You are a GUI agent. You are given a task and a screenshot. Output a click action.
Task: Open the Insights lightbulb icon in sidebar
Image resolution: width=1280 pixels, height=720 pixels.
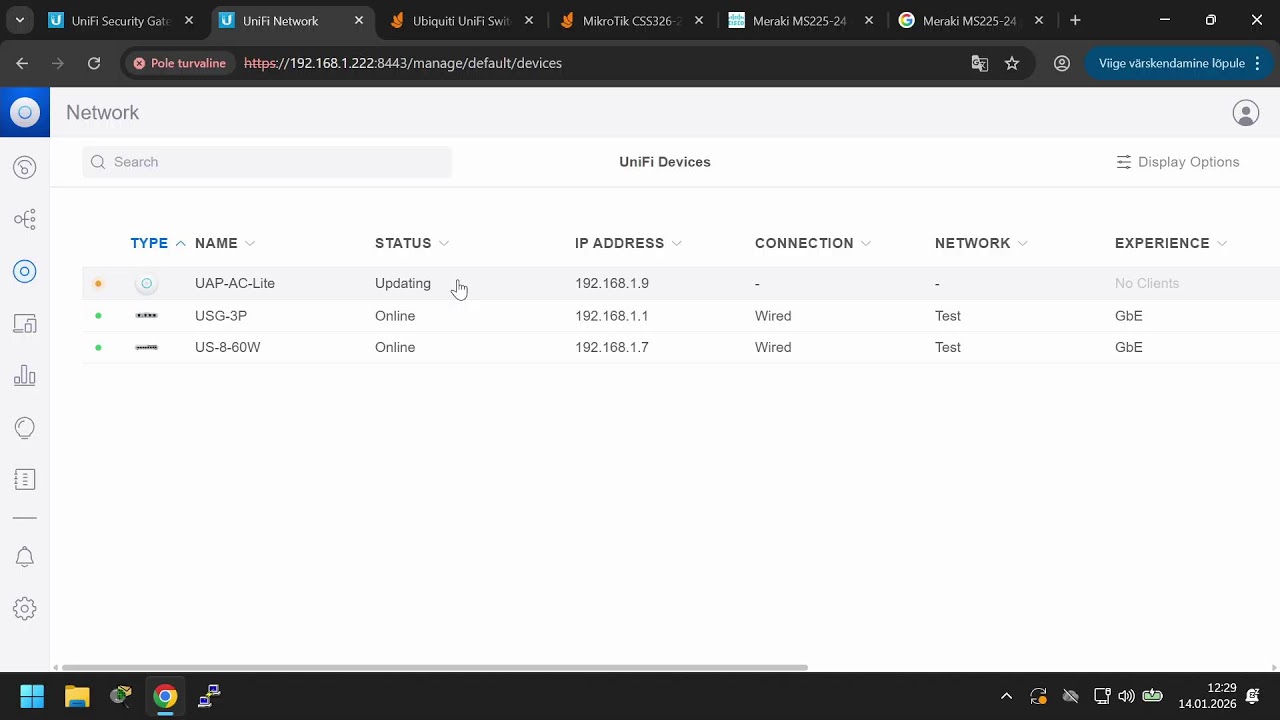click(x=25, y=428)
